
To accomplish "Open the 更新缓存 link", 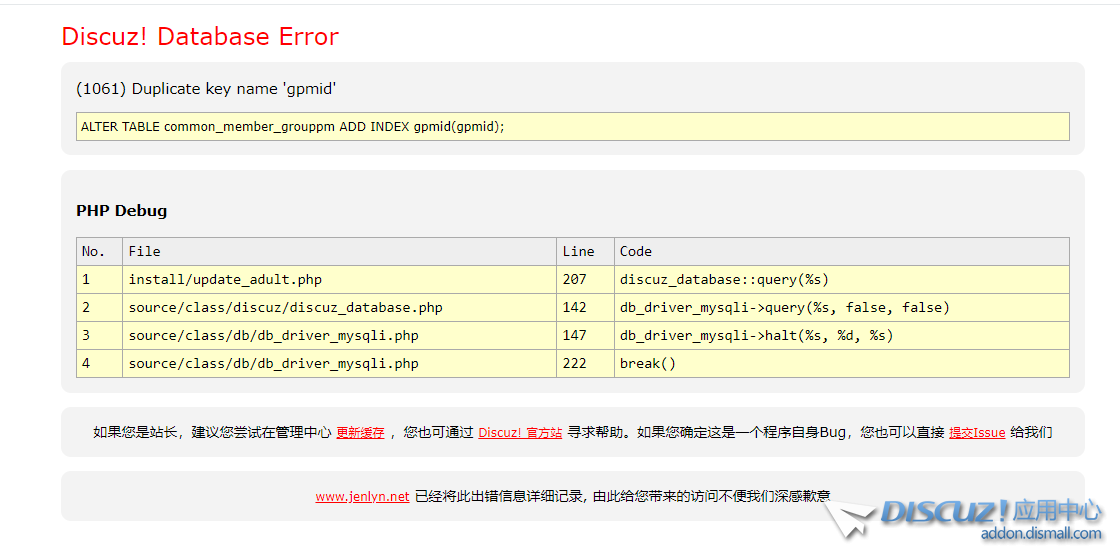I will click(360, 433).
